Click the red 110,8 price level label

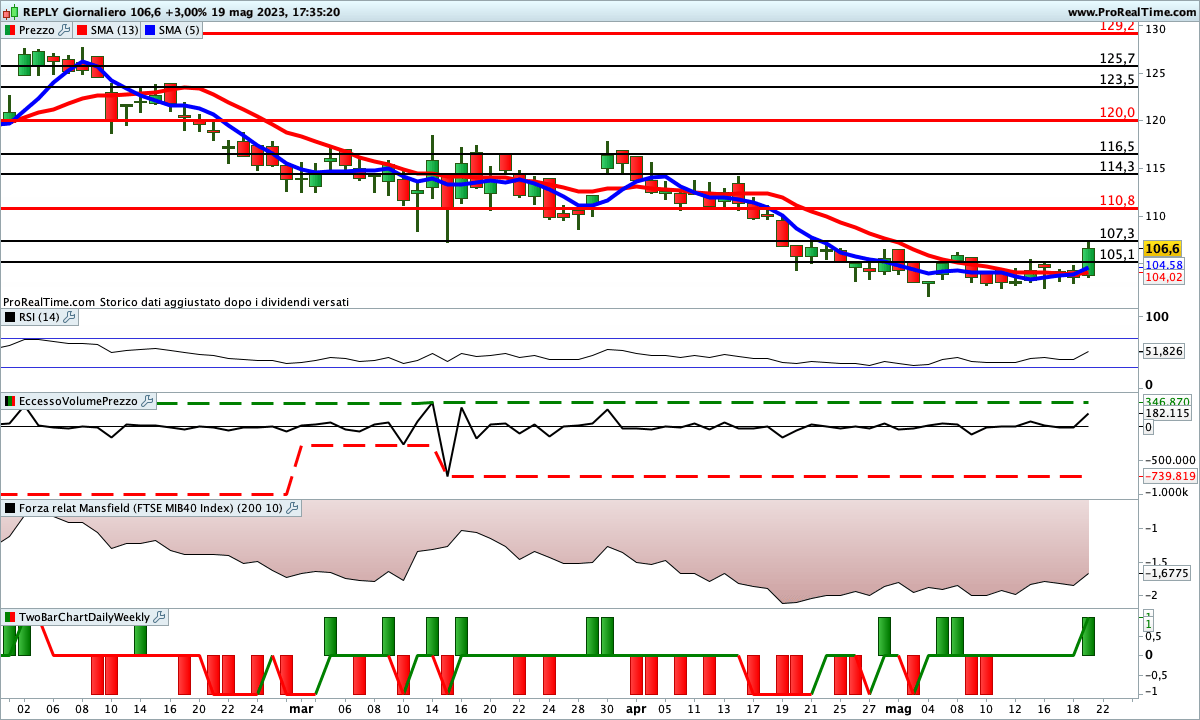coord(1117,201)
